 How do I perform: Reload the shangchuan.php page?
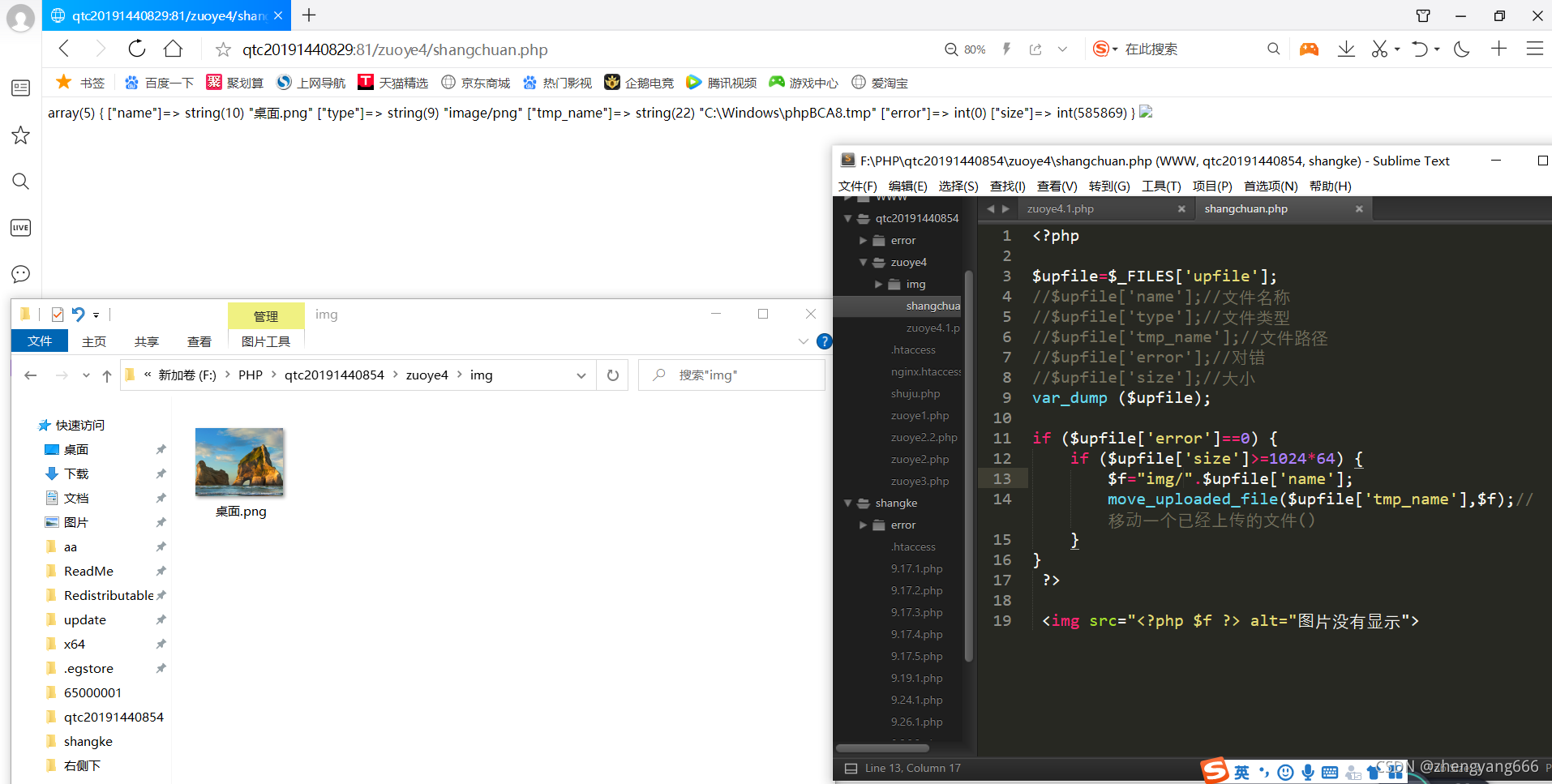136,49
